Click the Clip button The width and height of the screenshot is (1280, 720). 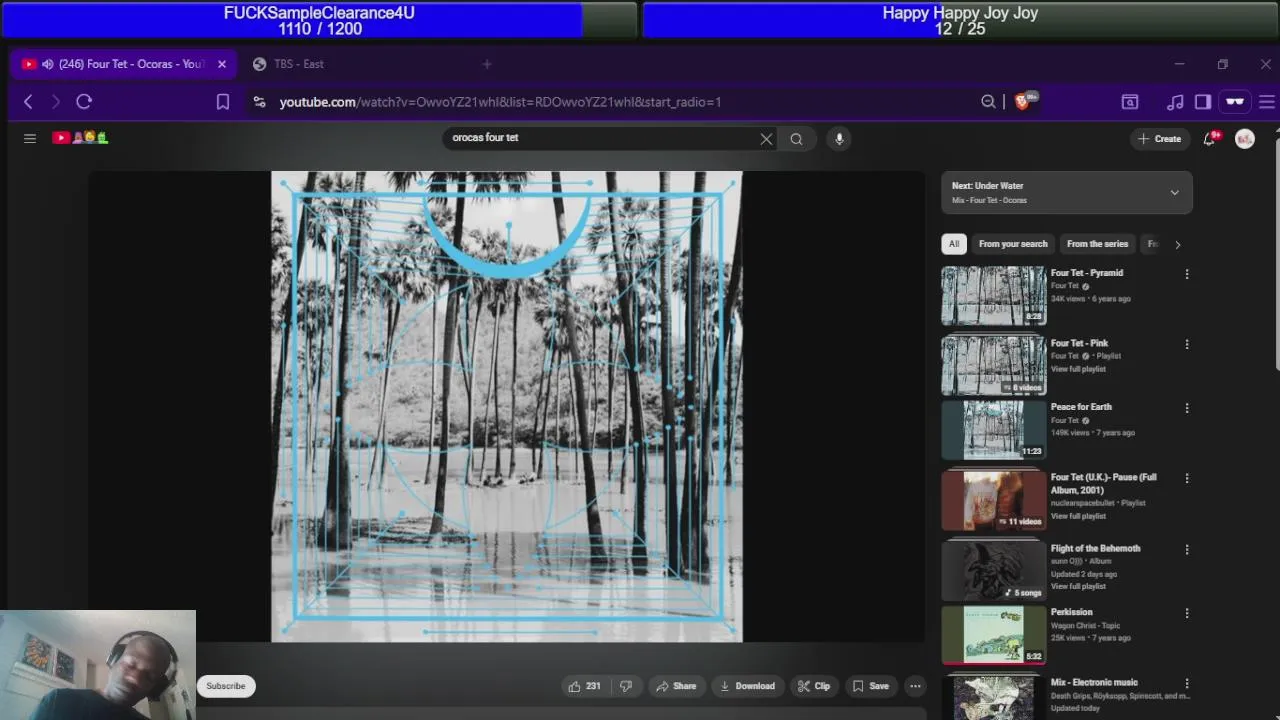814,686
